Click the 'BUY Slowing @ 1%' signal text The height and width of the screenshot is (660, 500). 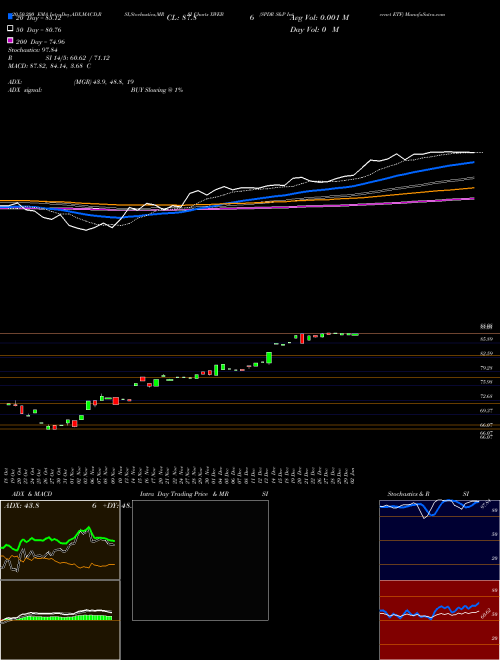point(157,90)
